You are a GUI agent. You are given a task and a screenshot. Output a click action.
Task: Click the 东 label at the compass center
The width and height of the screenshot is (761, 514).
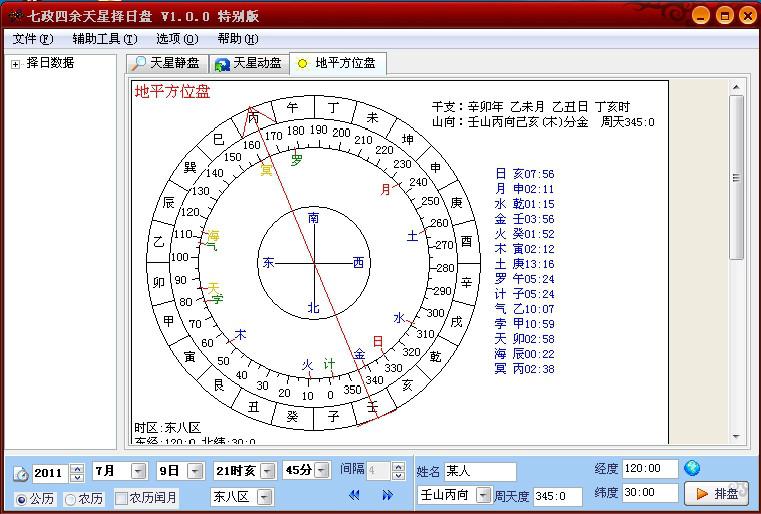click(268, 263)
